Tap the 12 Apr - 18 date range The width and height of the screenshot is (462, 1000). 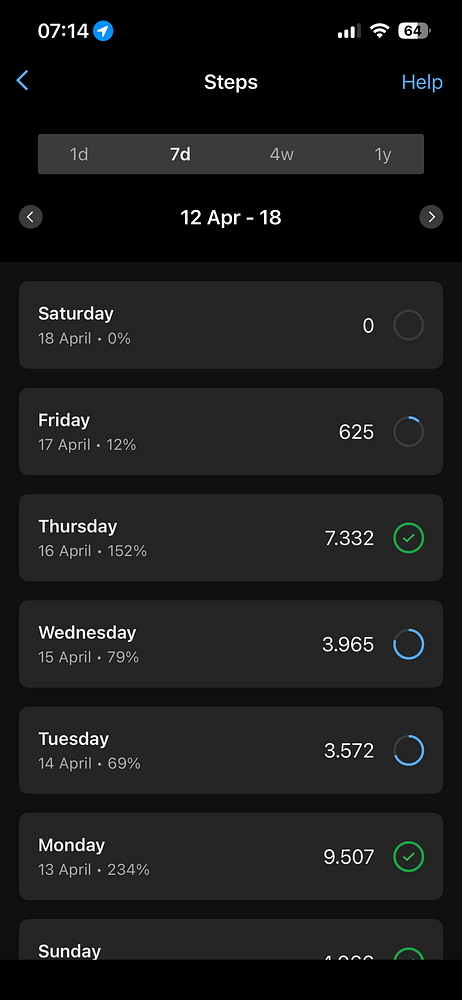[231, 217]
